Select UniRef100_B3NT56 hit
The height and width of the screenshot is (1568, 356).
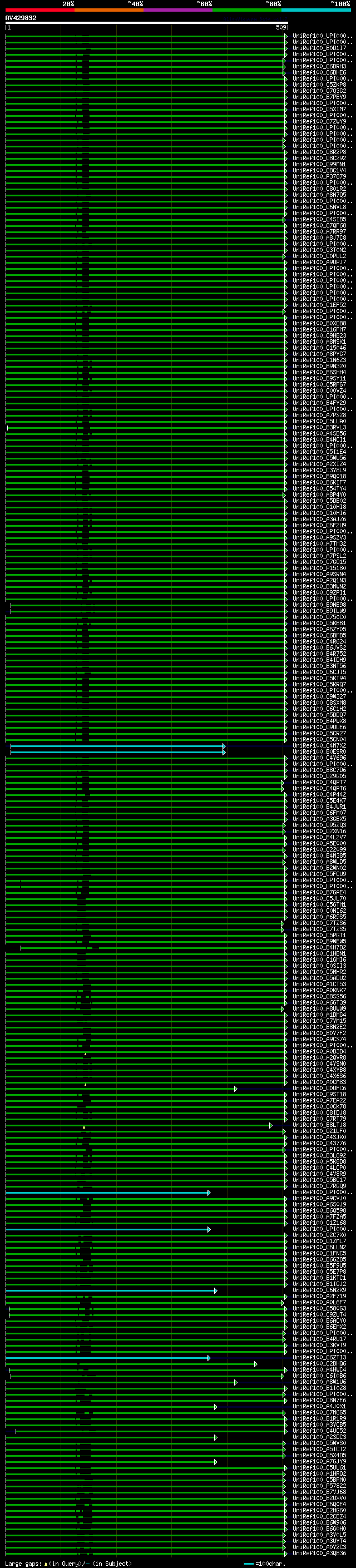point(319,666)
